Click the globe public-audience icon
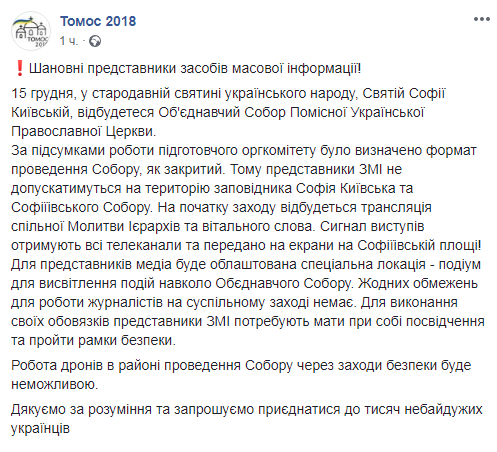Image resolution: width=497 pixels, height=452 pixels. click(95, 41)
